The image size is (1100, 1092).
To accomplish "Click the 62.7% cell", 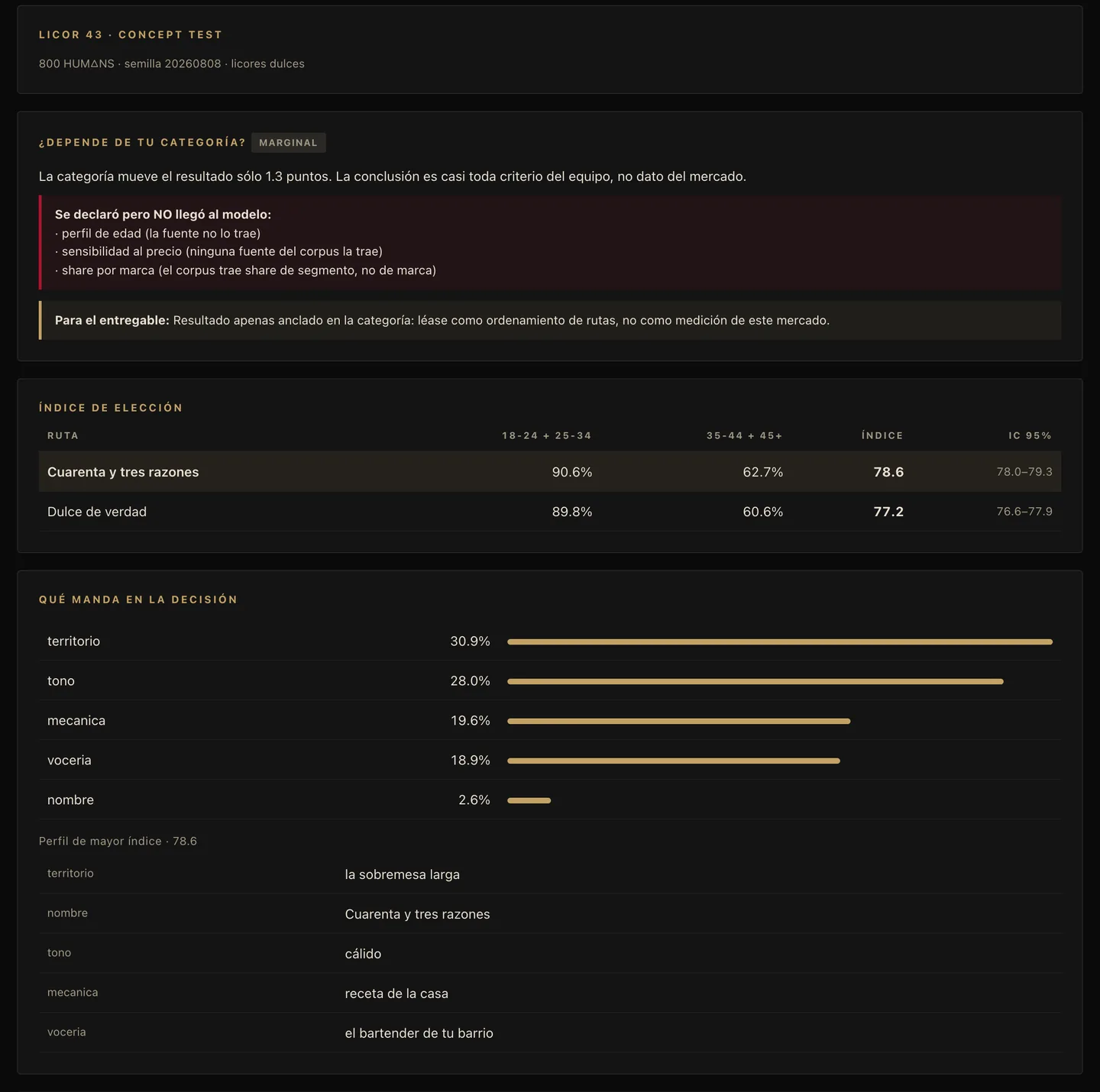I will click(x=763, y=472).
